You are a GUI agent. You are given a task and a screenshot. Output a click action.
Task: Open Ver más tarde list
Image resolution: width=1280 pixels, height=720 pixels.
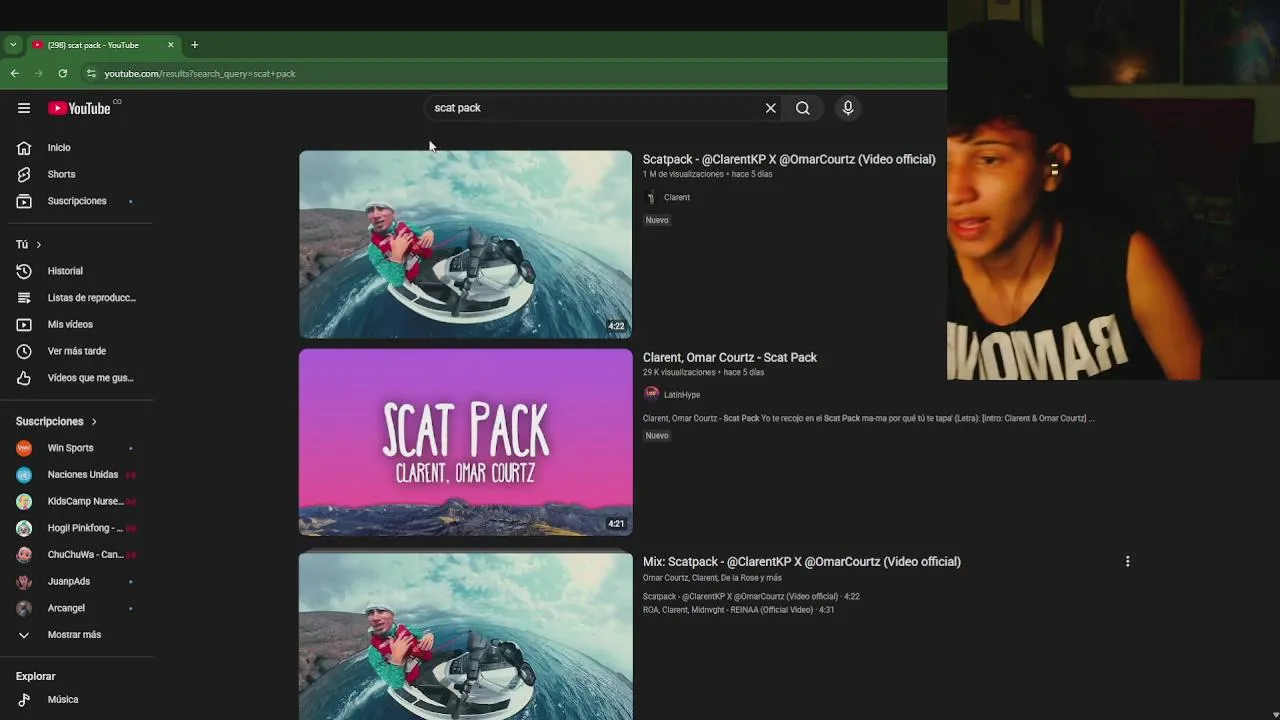click(77, 351)
